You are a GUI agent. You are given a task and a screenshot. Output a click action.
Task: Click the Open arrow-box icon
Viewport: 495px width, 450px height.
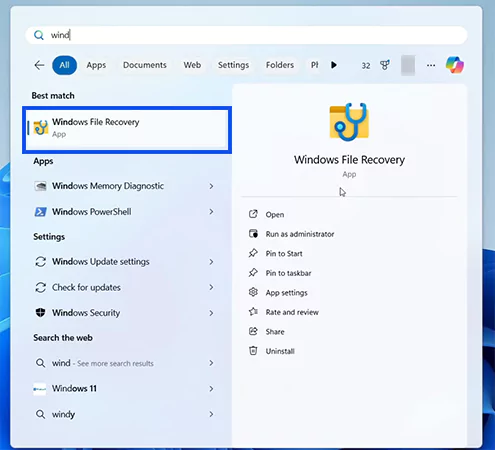253,214
